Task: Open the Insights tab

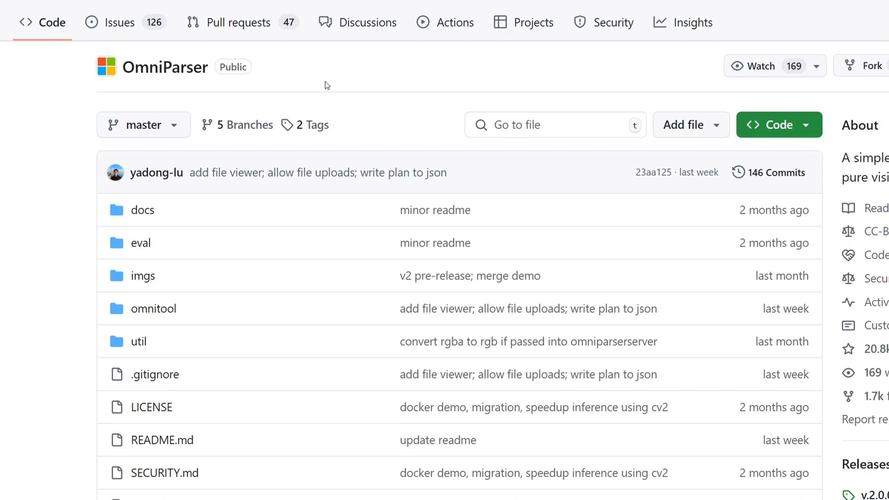Action: click(x=683, y=22)
